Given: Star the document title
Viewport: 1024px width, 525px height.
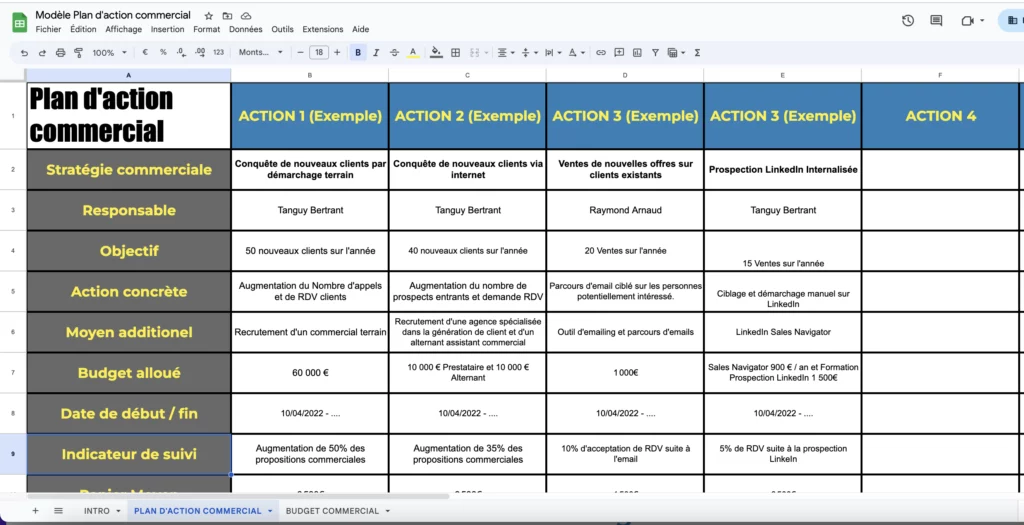Looking at the screenshot, I should point(208,16).
